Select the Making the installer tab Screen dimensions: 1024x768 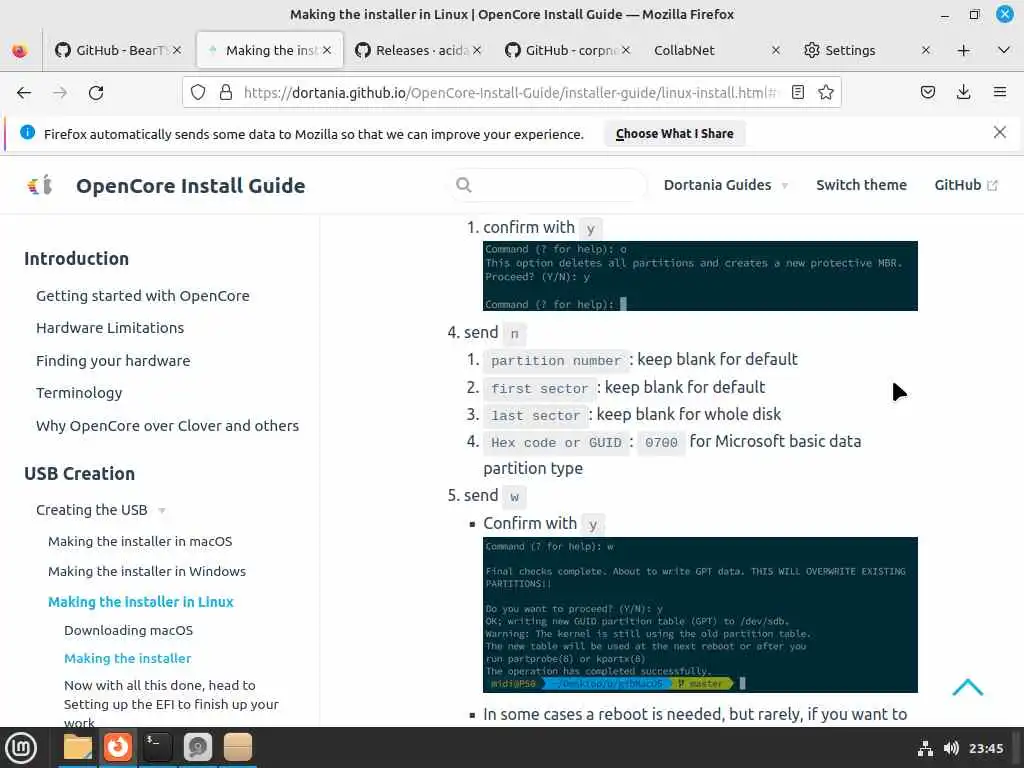[270, 50]
